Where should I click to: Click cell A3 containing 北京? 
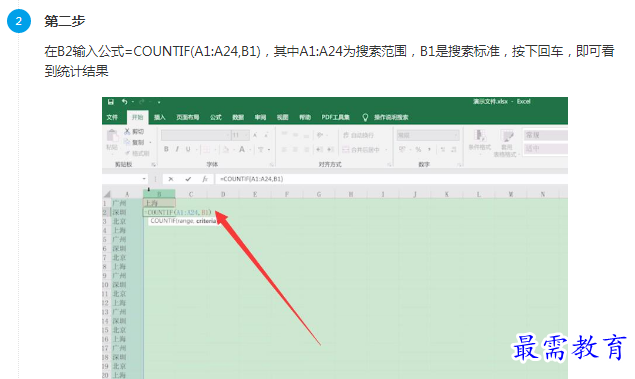[127, 221]
